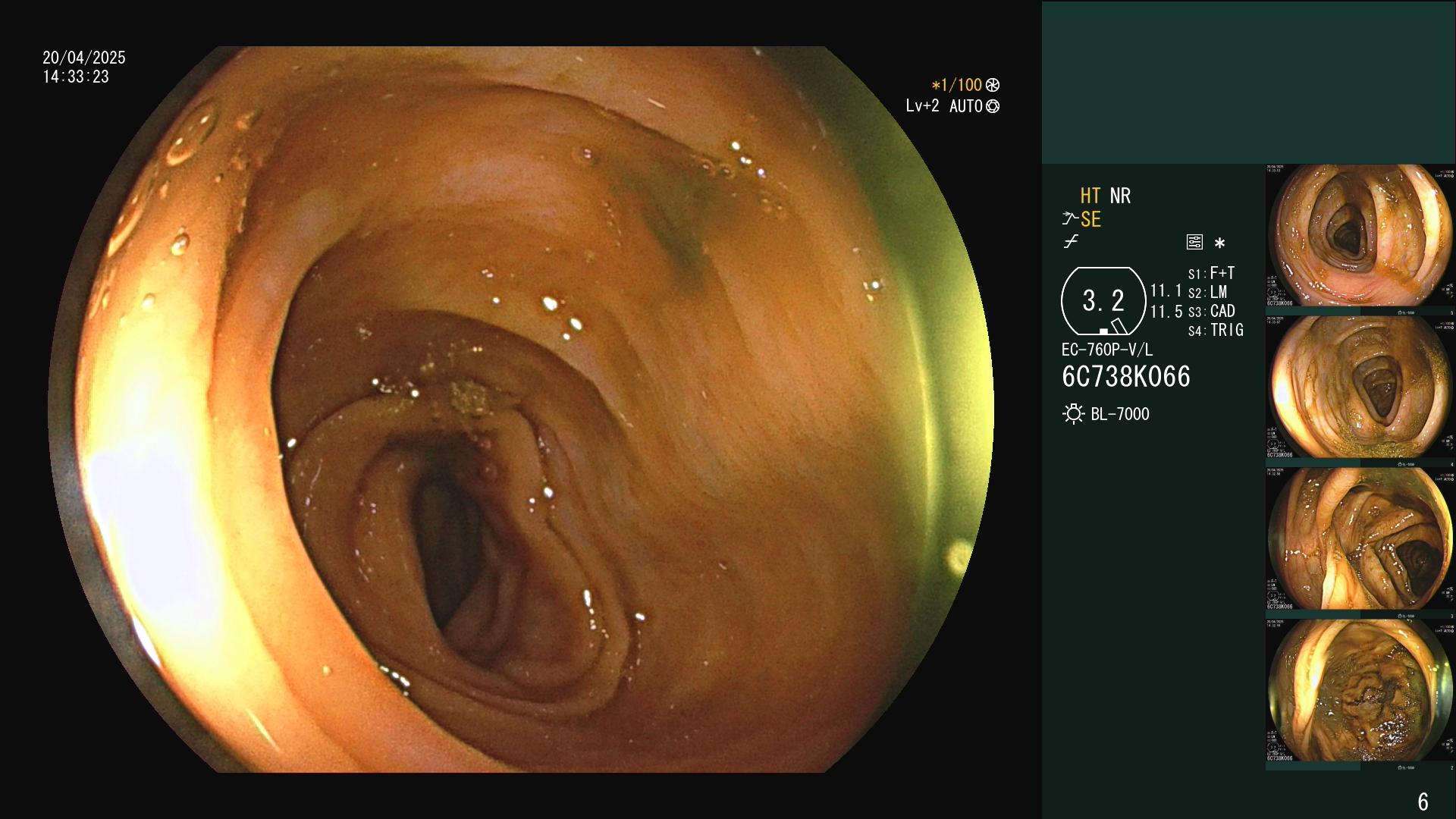Click the AUTO exposure label

click(966, 106)
